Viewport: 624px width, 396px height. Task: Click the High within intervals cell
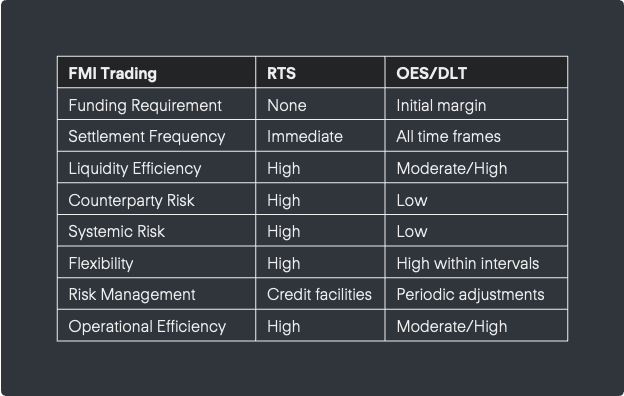click(476, 263)
